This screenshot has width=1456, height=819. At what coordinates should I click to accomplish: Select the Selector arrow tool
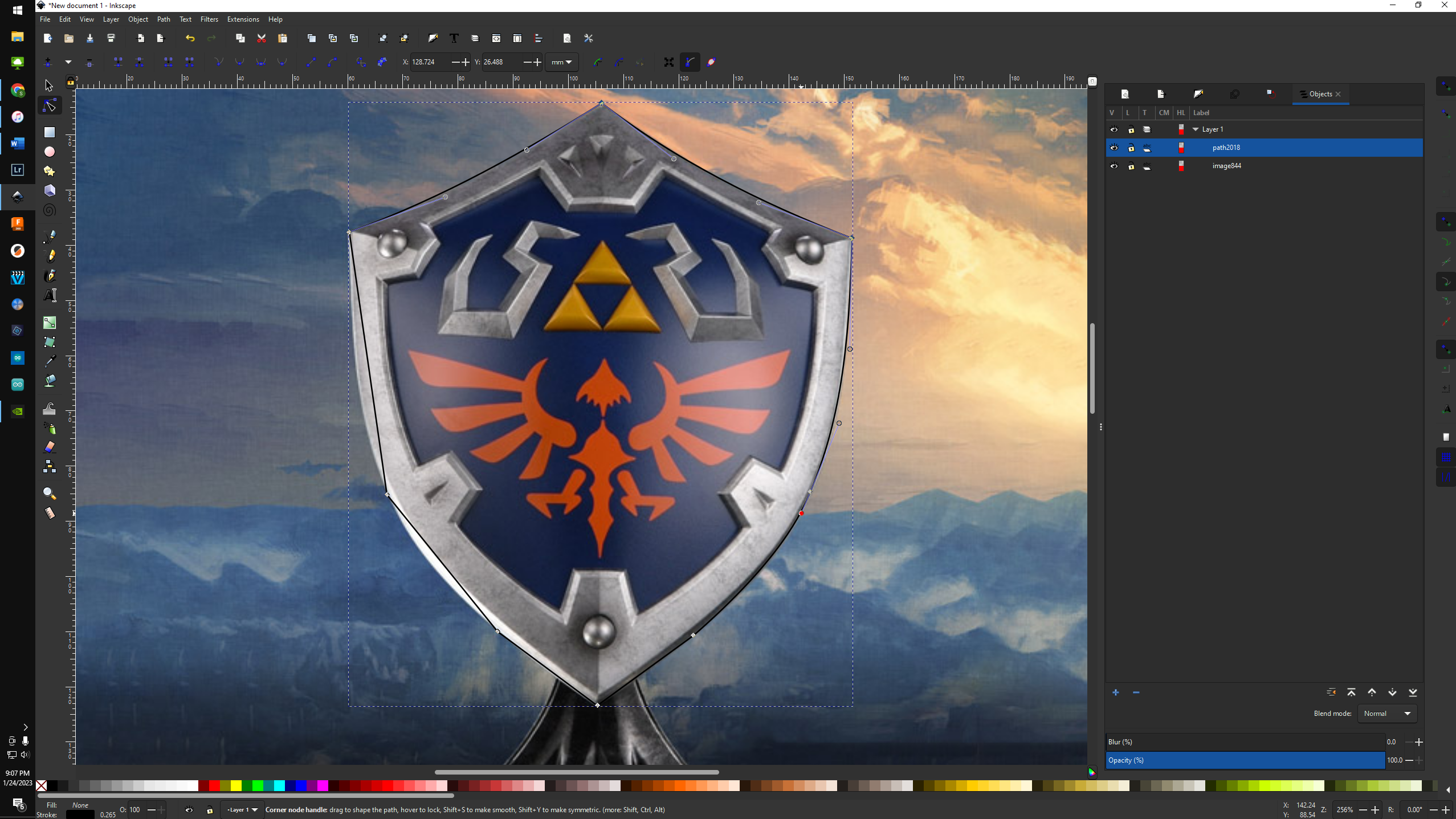pyautogui.click(x=49, y=85)
